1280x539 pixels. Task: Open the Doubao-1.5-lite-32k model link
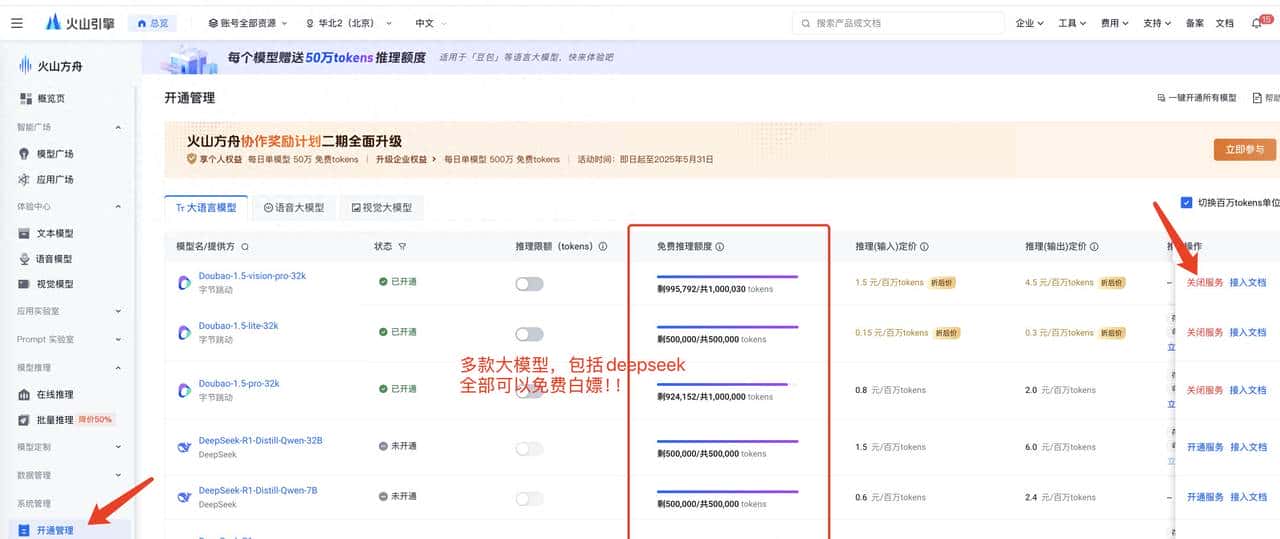coord(238,326)
